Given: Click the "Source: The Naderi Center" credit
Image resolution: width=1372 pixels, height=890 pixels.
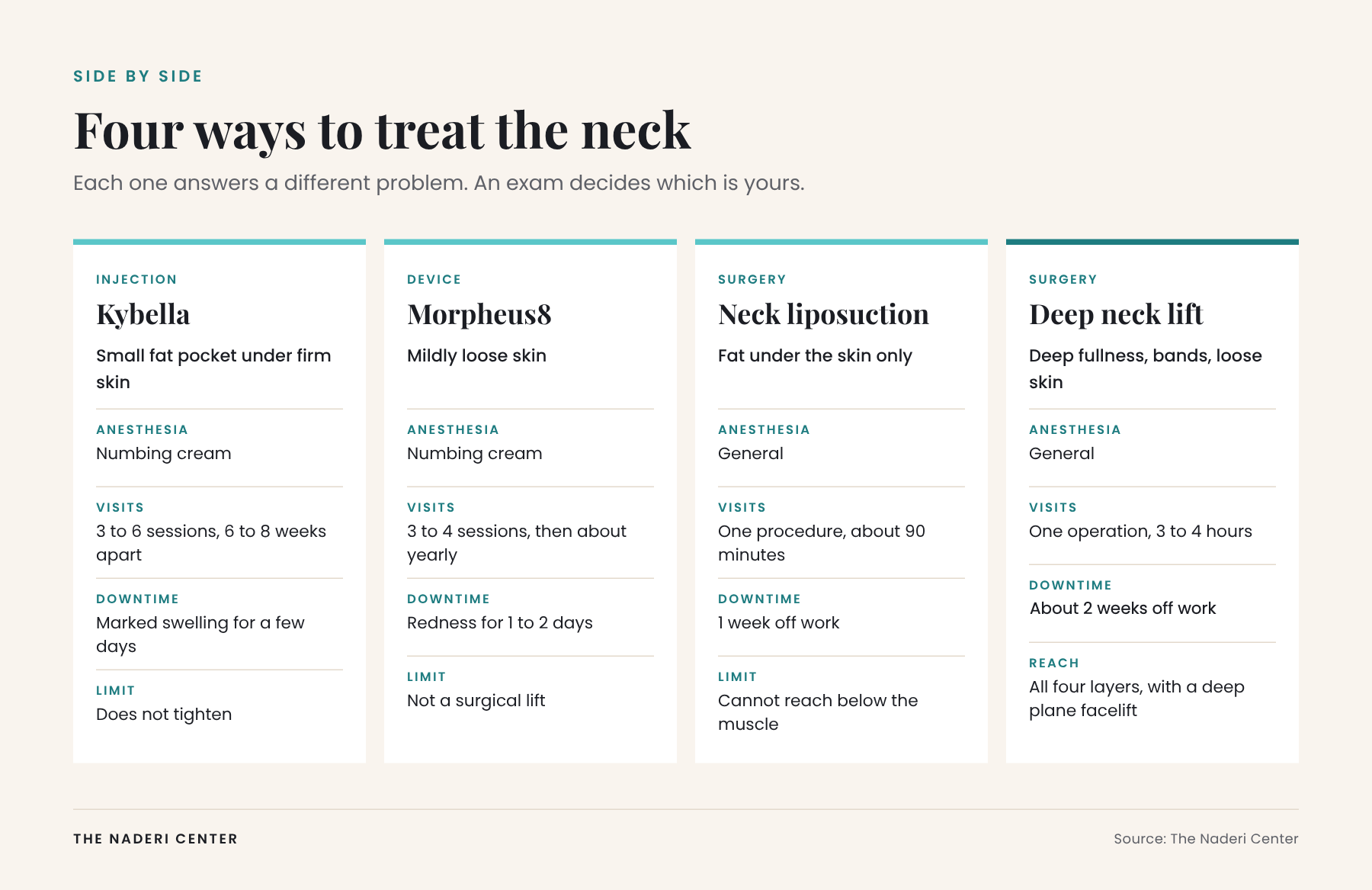Looking at the screenshot, I should pyautogui.click(x=1207, y=839).
